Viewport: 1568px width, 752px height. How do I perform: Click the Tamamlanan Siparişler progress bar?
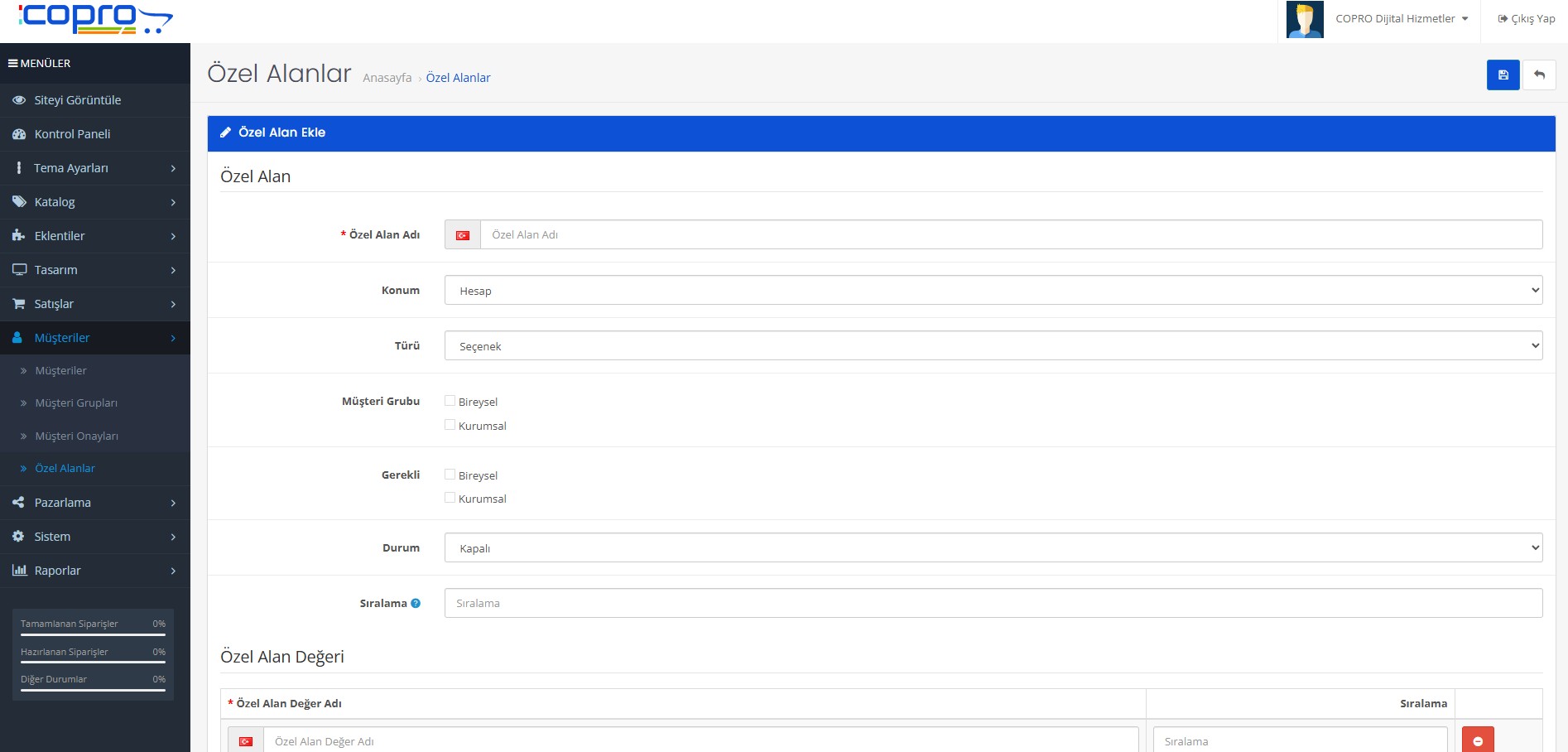(93, 634)
